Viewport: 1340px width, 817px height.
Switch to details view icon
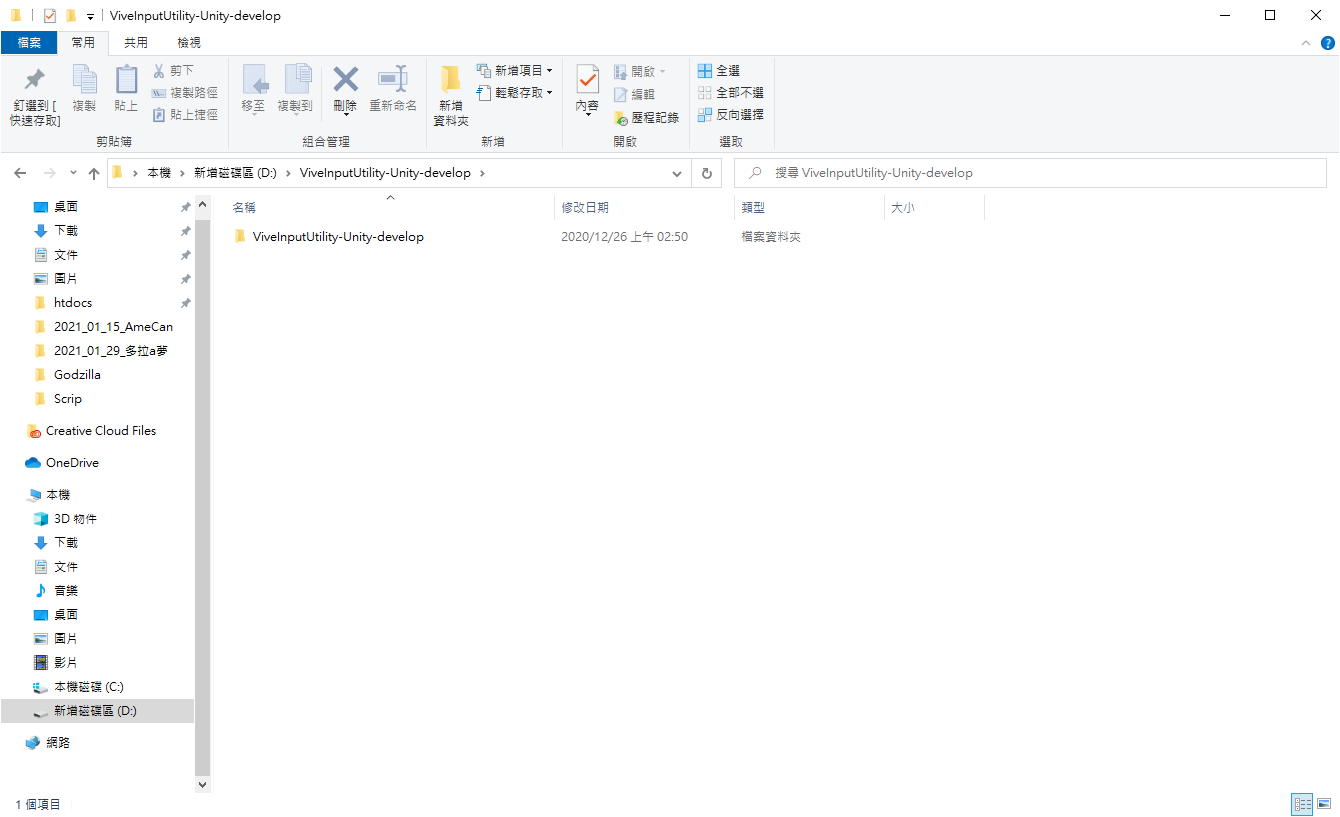[1302, 804]
